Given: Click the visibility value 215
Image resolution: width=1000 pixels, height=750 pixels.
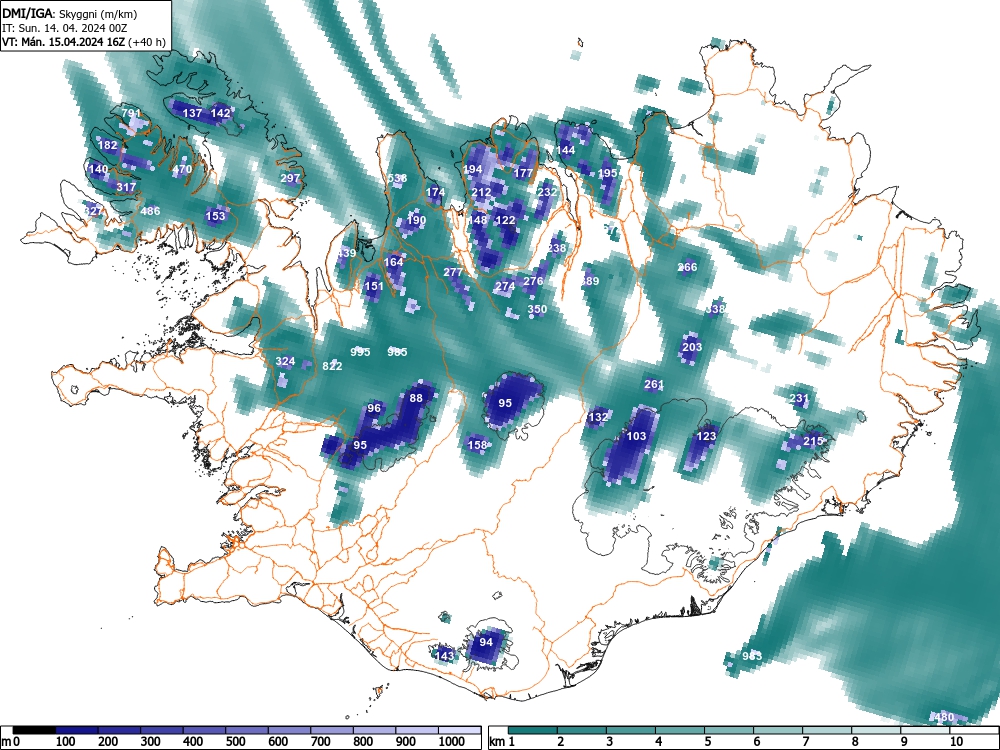Looking at the screenshot, I should pos(813,441).
